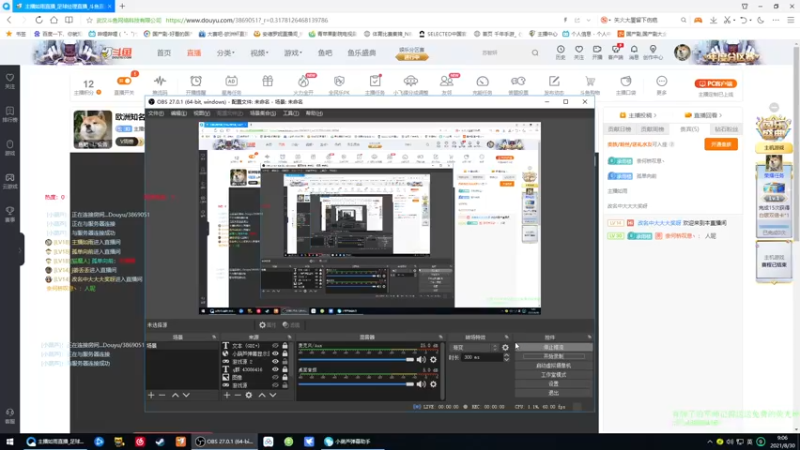800x450 pixels.
Task: Expand 分类 dropdown in Douyu navigation
Action: 225,53
